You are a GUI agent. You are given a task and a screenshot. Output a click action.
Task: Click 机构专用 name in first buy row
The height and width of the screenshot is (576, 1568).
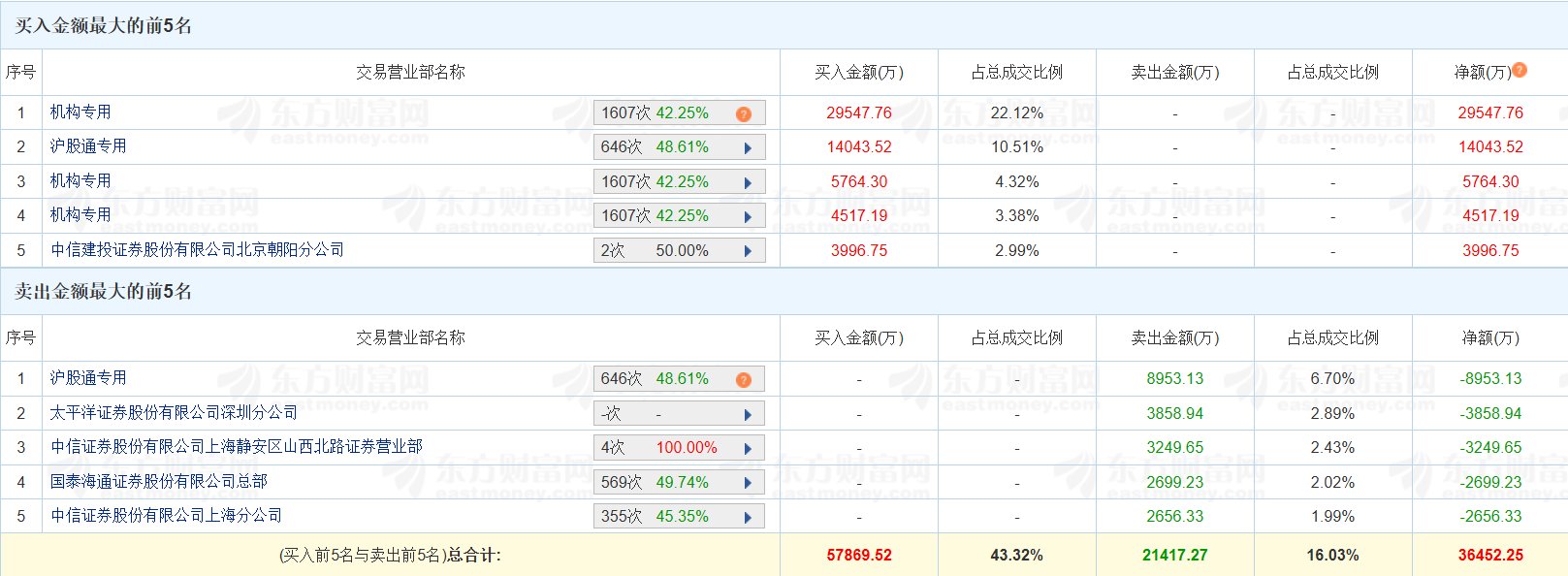80,112
